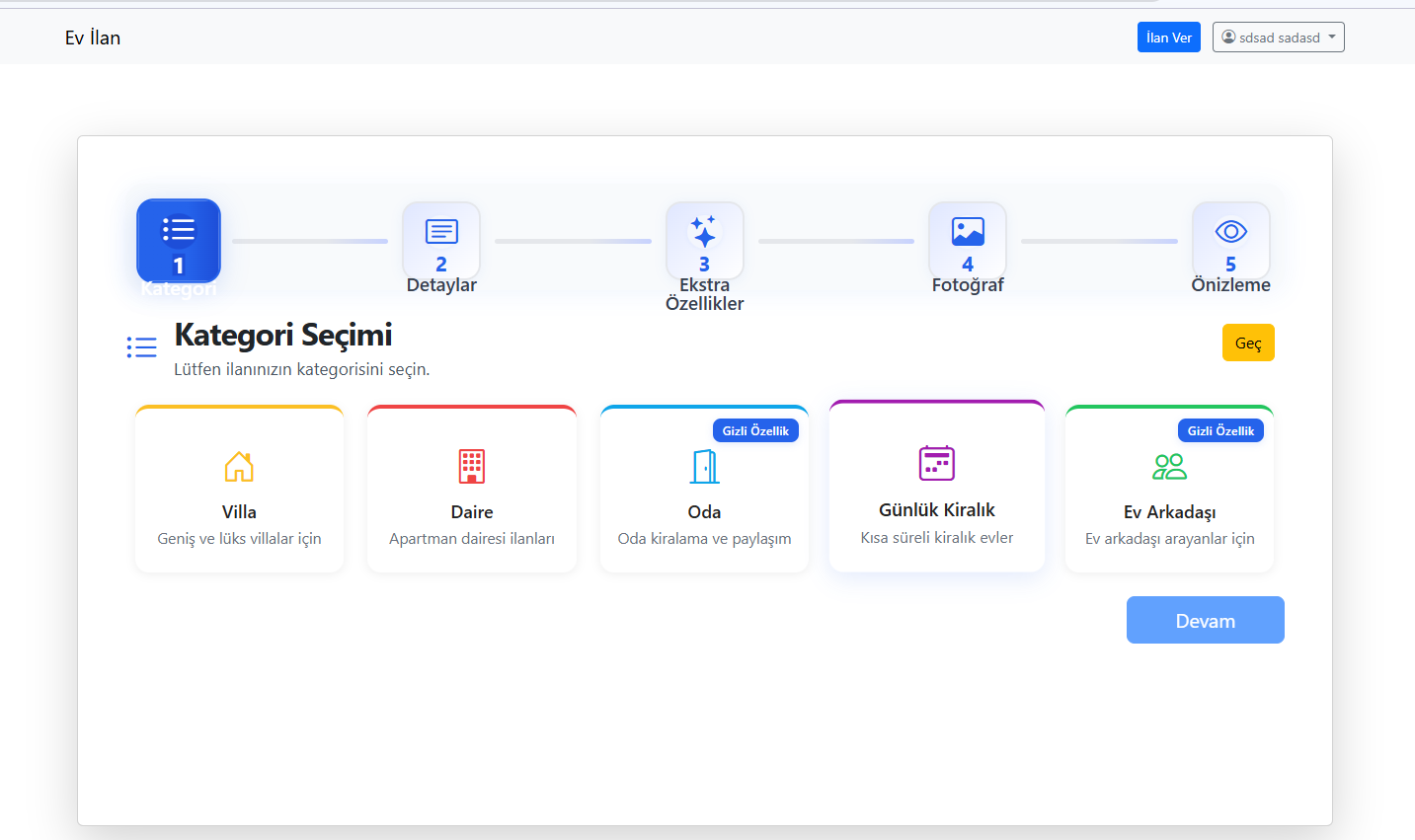Open step 5 Önizleme eye icon
The width and height of the screenshot is (1415, 840).
coord(1231,231)
